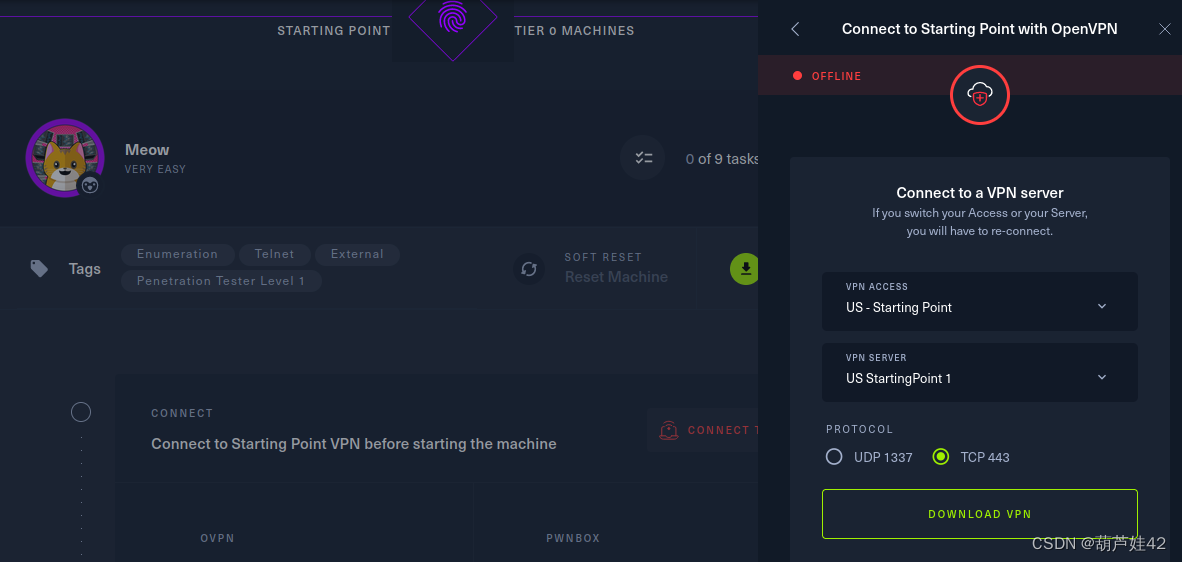Viewport: 1182px width, 562px height.
Task: Click the Meow machine name
Action: [147, 150]
